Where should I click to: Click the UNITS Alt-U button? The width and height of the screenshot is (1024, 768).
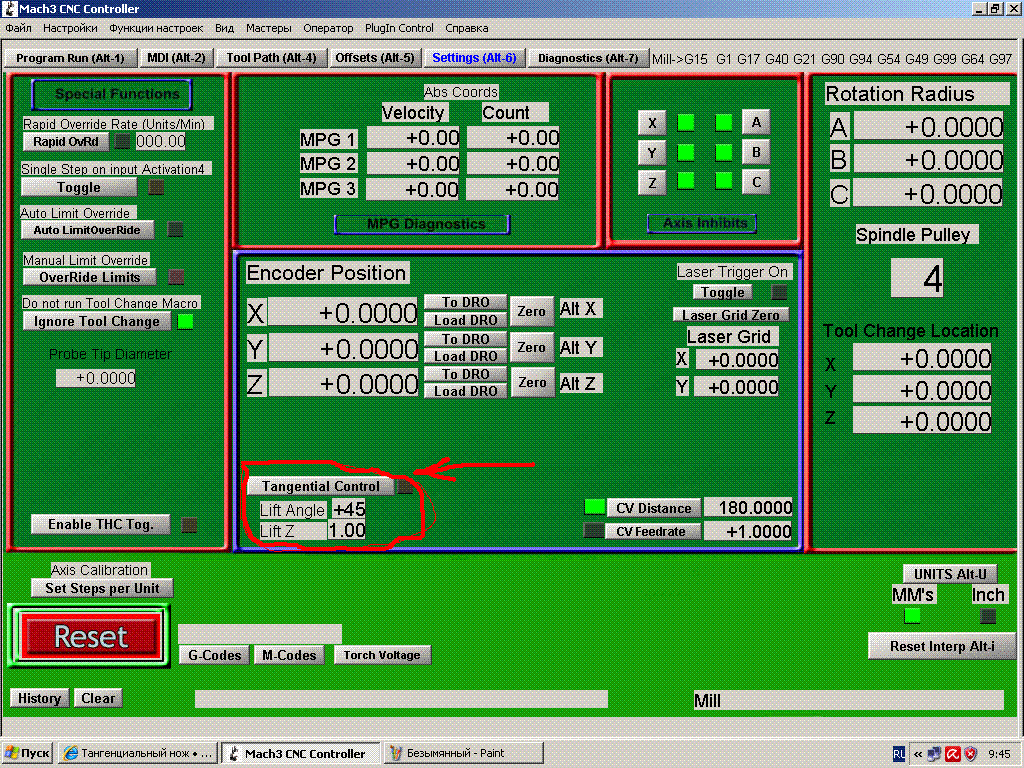point(950,574)
